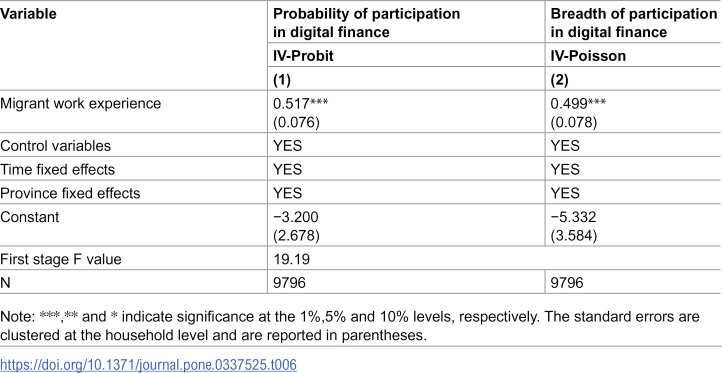Open the doi.org journal link
The height and width of the screenshot is (373, 722).
(149, 365)
